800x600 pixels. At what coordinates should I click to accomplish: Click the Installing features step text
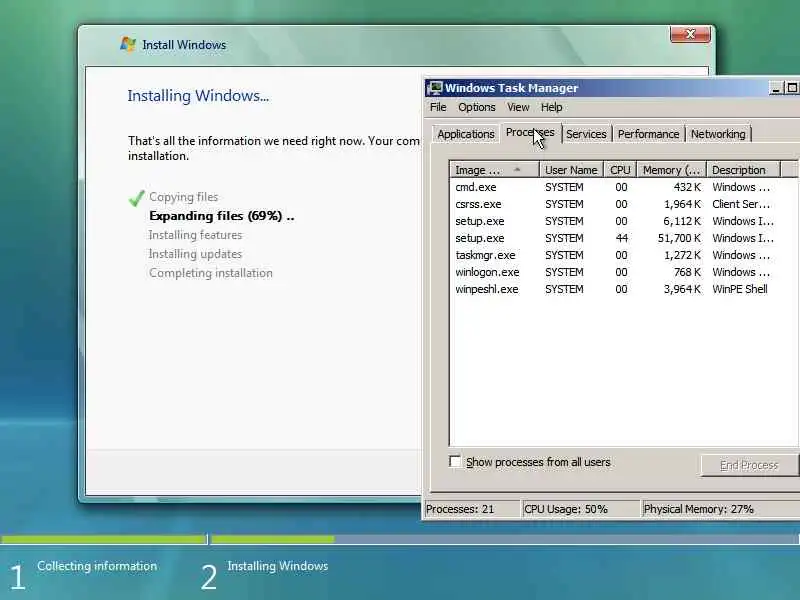(195, 235)
